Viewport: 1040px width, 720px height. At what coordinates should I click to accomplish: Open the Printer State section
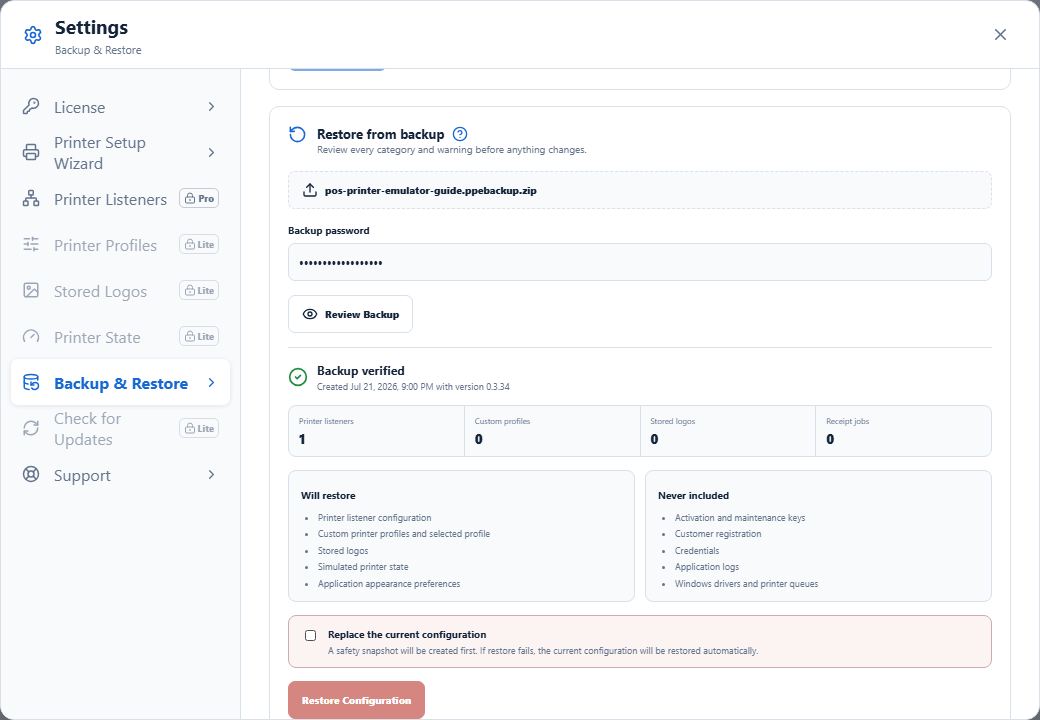120,337
